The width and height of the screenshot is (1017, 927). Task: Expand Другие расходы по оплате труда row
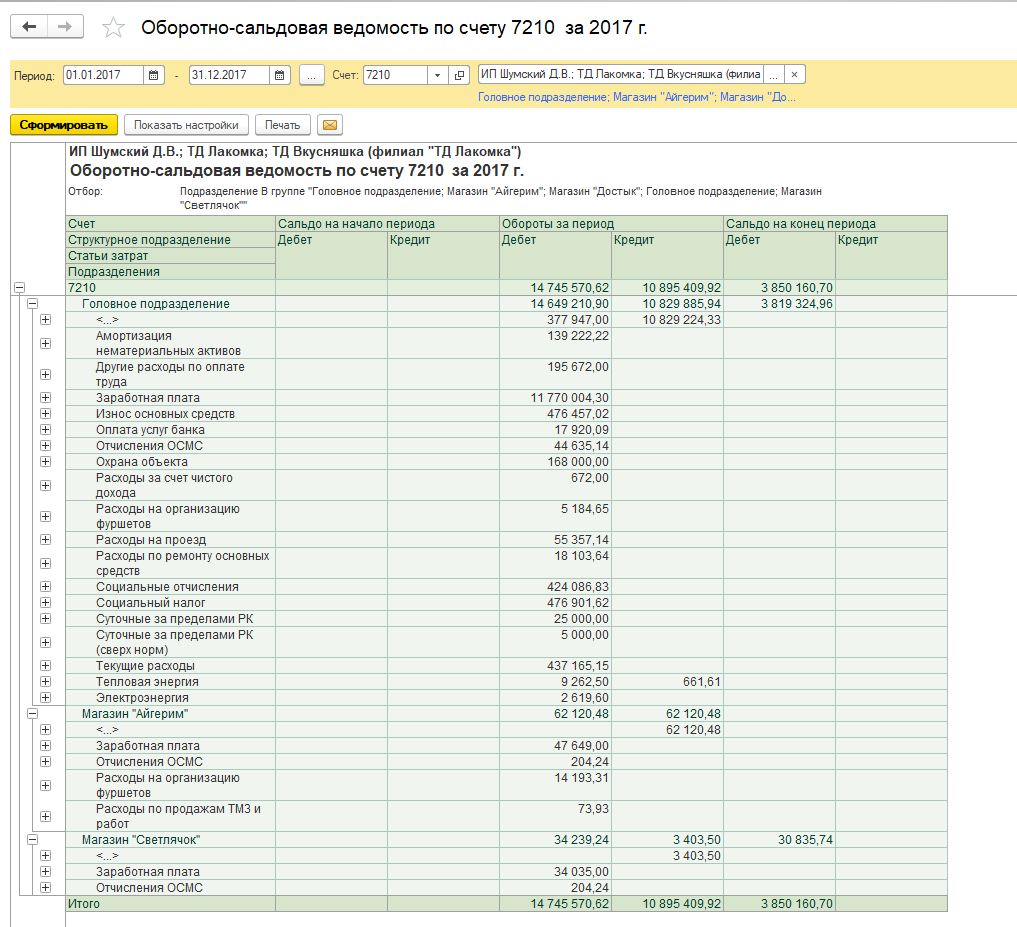coord(45,374)
